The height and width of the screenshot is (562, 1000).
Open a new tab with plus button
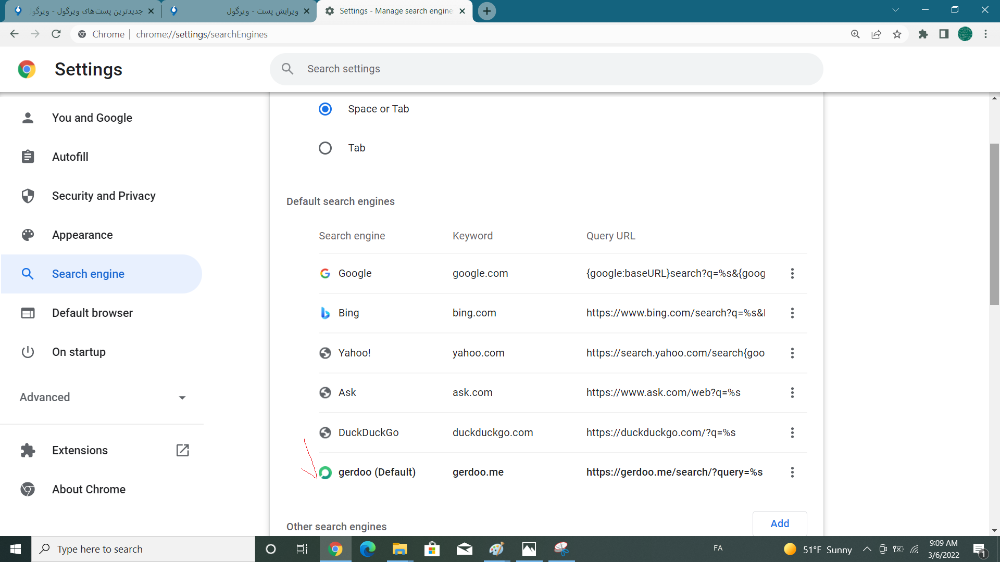487,11
